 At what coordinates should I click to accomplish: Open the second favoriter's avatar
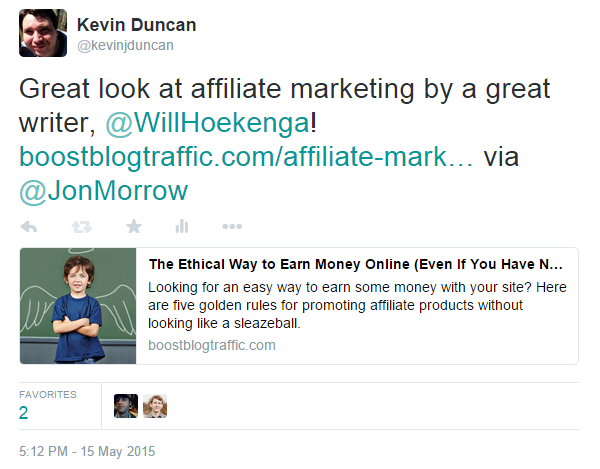(155, 406)
